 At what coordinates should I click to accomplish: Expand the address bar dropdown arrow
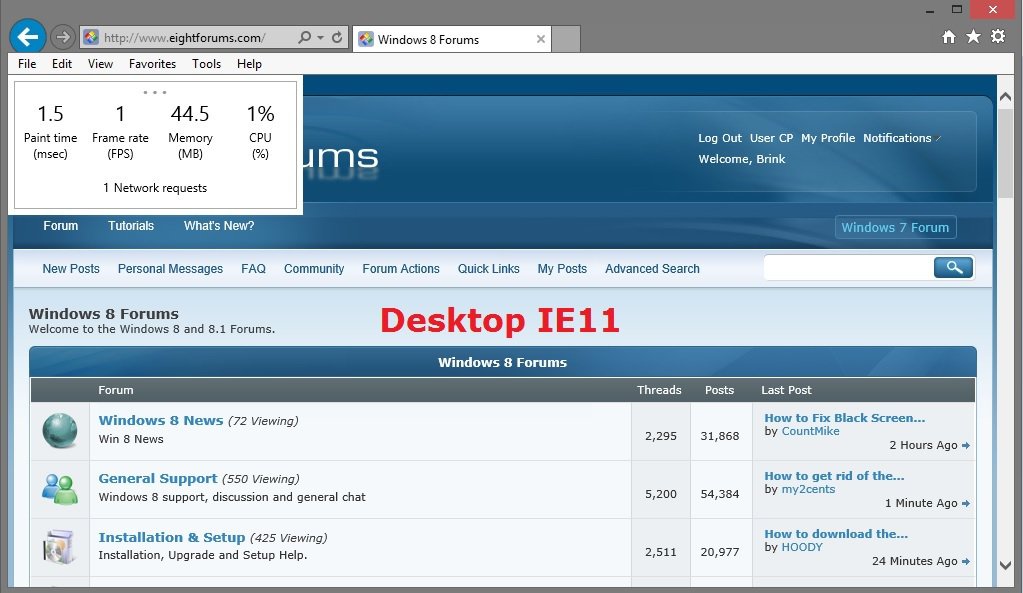tap(320, 38)
